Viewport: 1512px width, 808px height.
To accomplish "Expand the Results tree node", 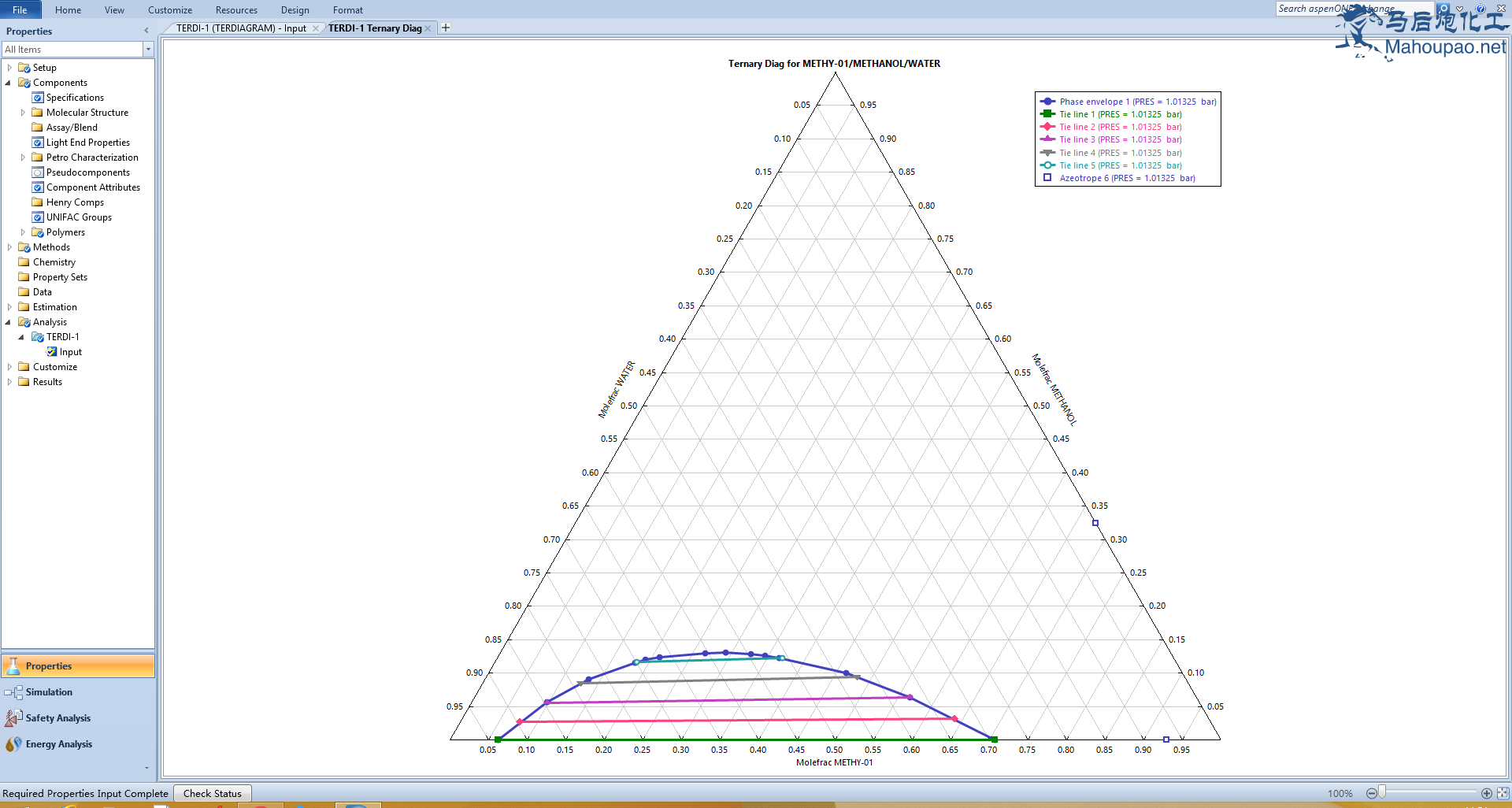I will pyautogui.click(x=9, y=382).
